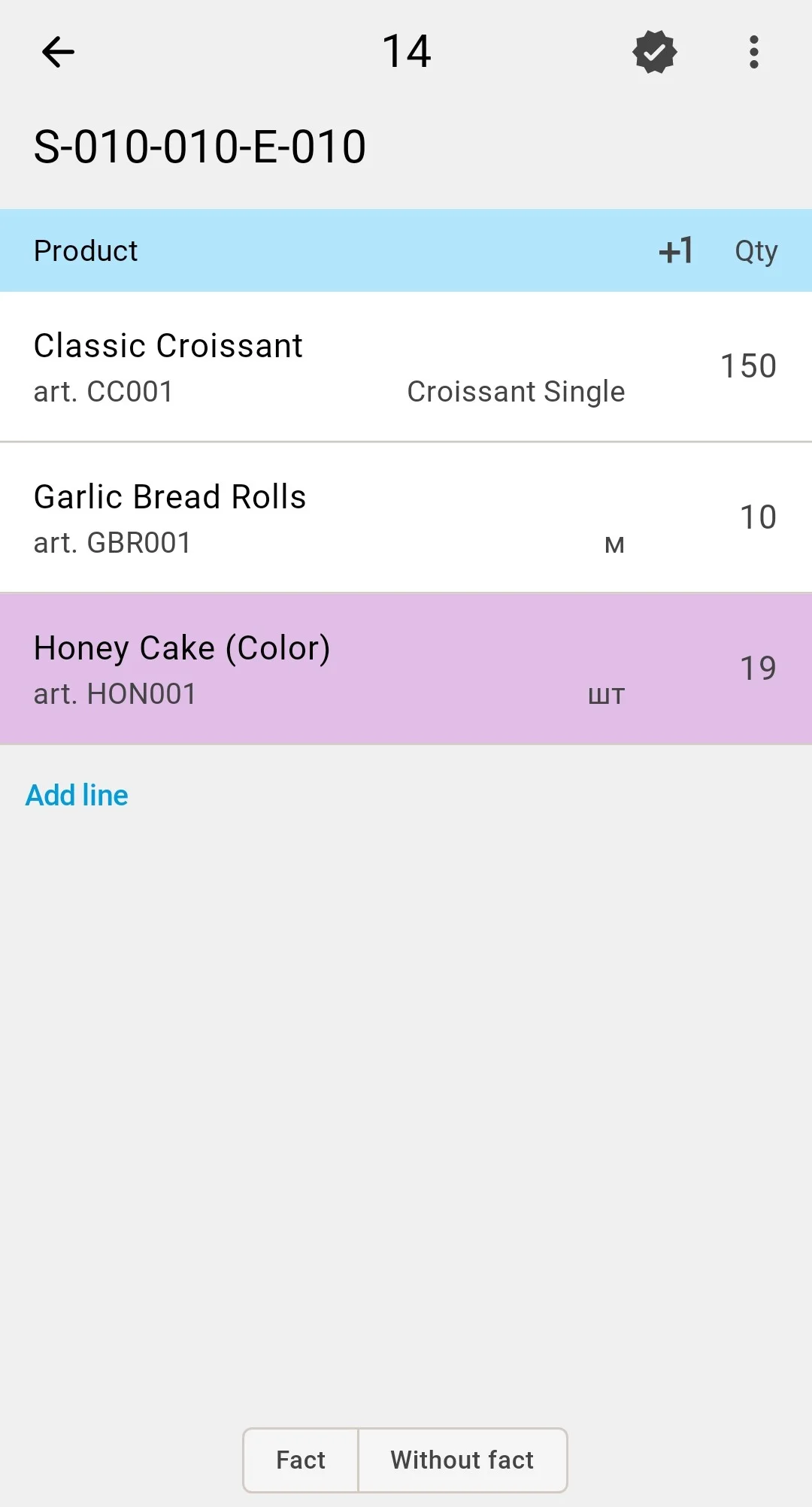Select the Garlic Bread Rolls row

coord(406,517)
